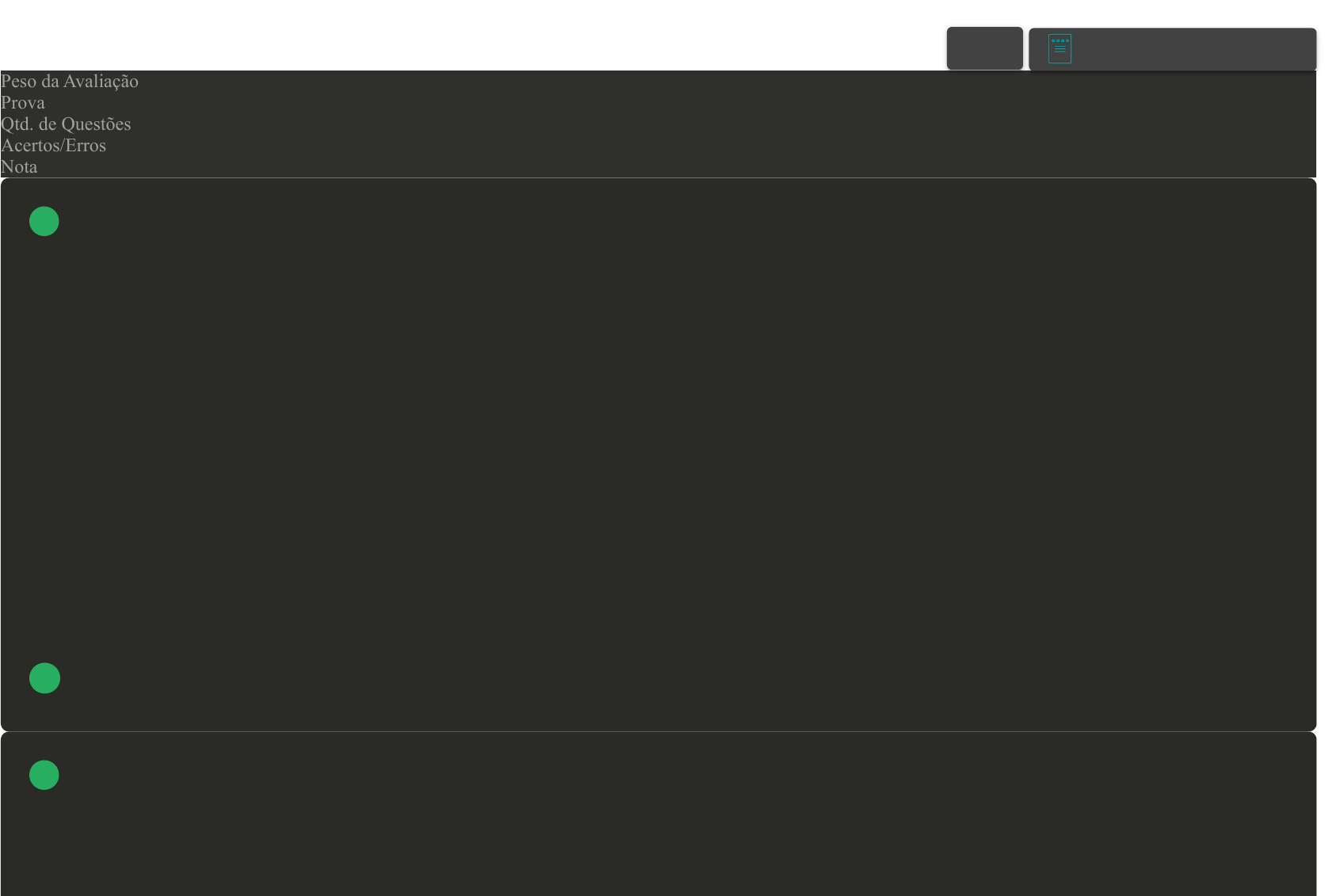This screenshot has width=1325, height=896.
Task: Click the Acertos/Erros header label
Action: point(53,145)
